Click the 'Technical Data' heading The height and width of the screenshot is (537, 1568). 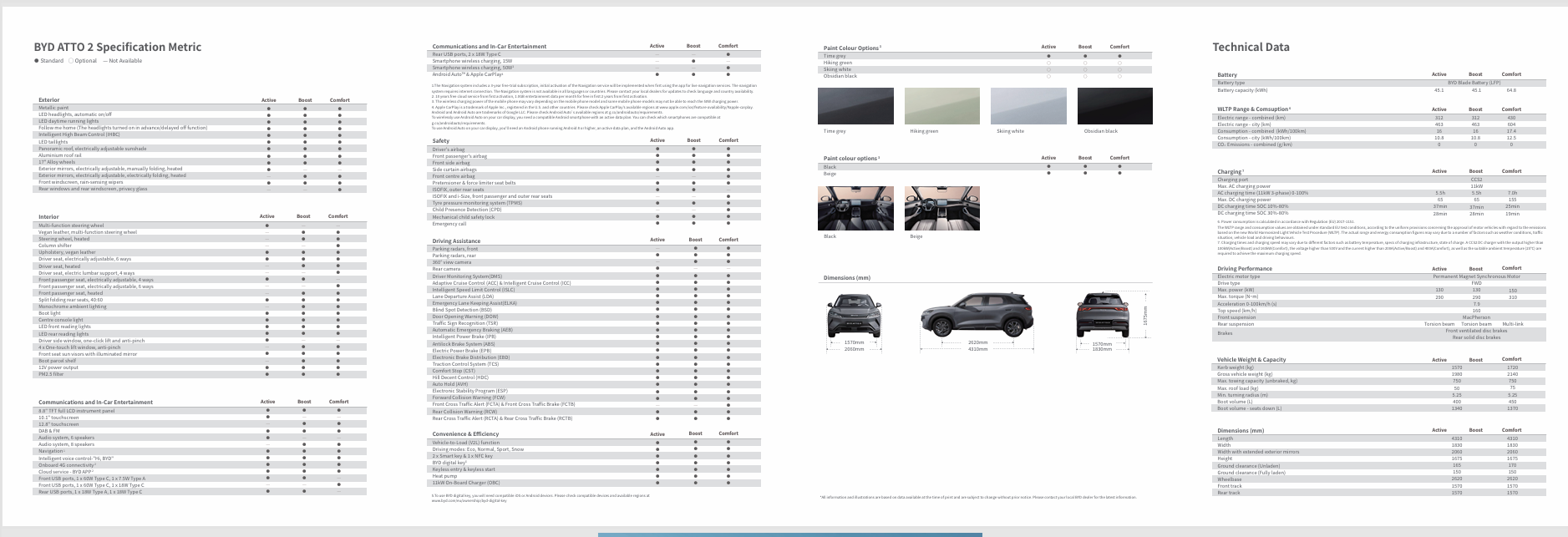pyautogui.click(x=1251, y=47)
